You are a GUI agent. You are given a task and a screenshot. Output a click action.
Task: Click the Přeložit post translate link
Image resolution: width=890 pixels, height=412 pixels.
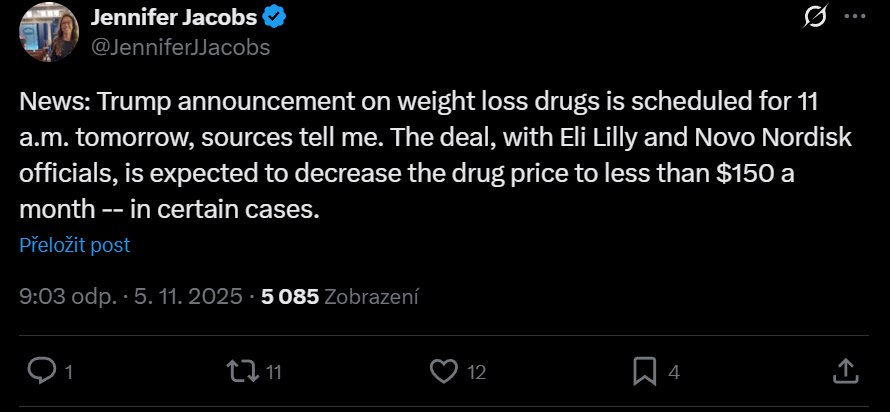coord(75,245)
